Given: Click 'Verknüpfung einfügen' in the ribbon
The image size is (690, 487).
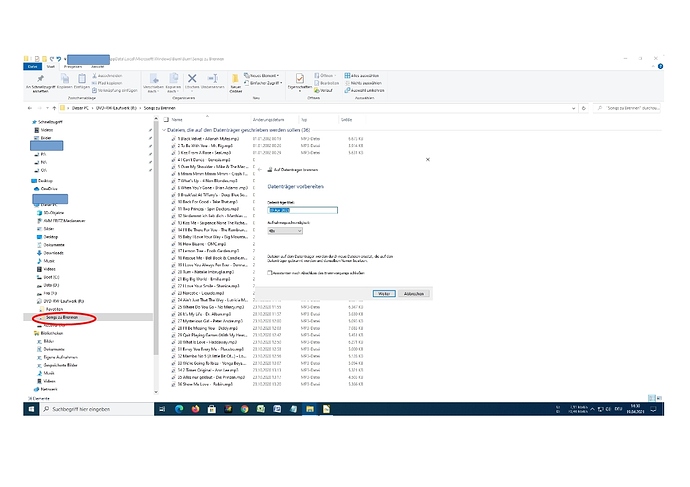Looking at the screenshot, I should (115, 90).
